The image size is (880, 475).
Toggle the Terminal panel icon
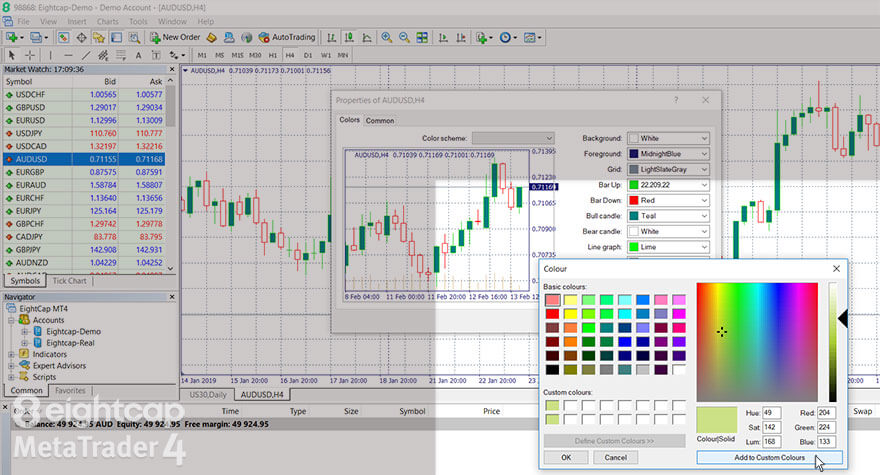[116, 38]
